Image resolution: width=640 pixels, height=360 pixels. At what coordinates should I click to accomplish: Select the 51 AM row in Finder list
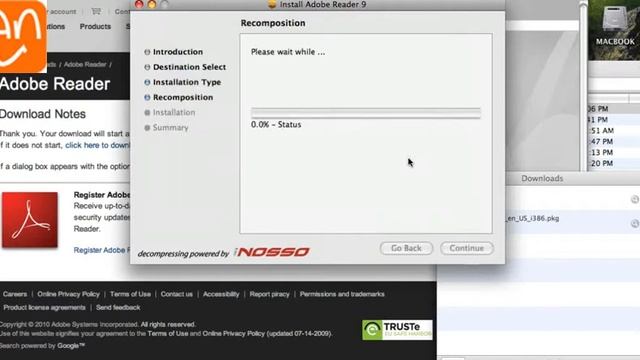[613, 131]
